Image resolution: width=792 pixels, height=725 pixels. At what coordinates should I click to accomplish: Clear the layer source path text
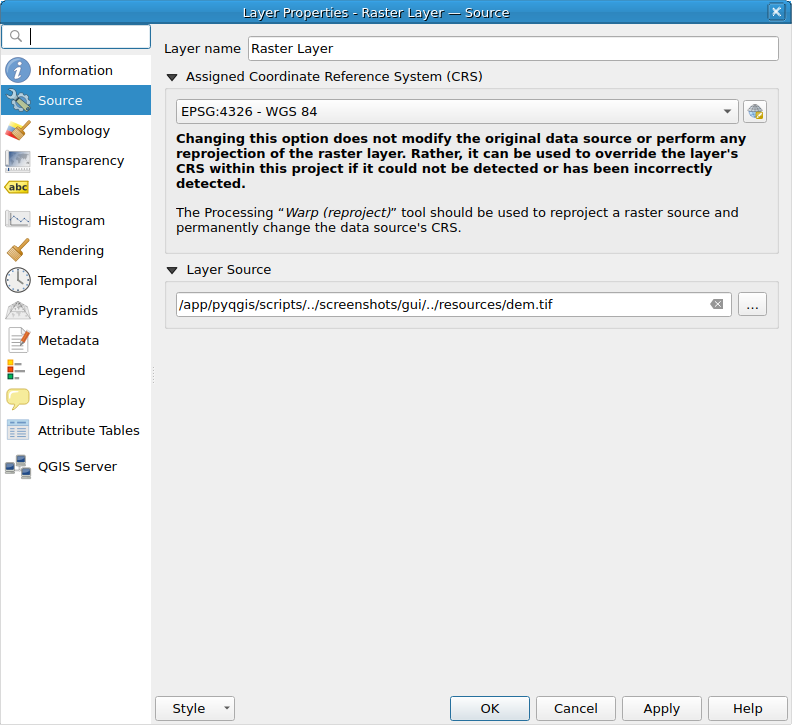pyautogui.click(x=717, y=304)
